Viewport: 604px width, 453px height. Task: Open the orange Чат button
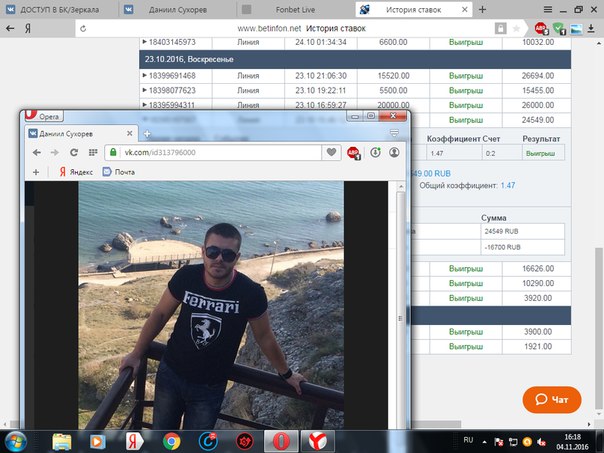pos(552,399)
